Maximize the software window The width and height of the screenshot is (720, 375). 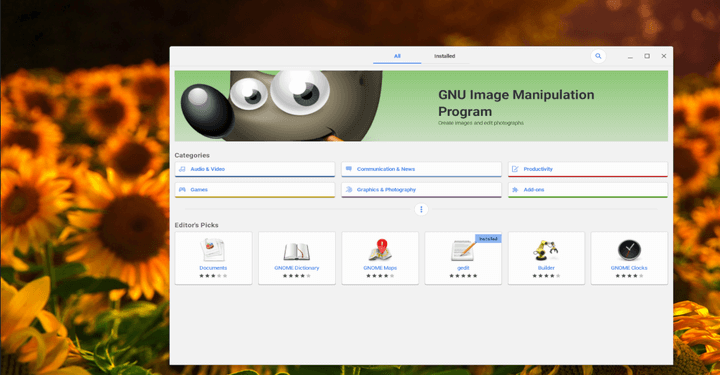[647, 56]
